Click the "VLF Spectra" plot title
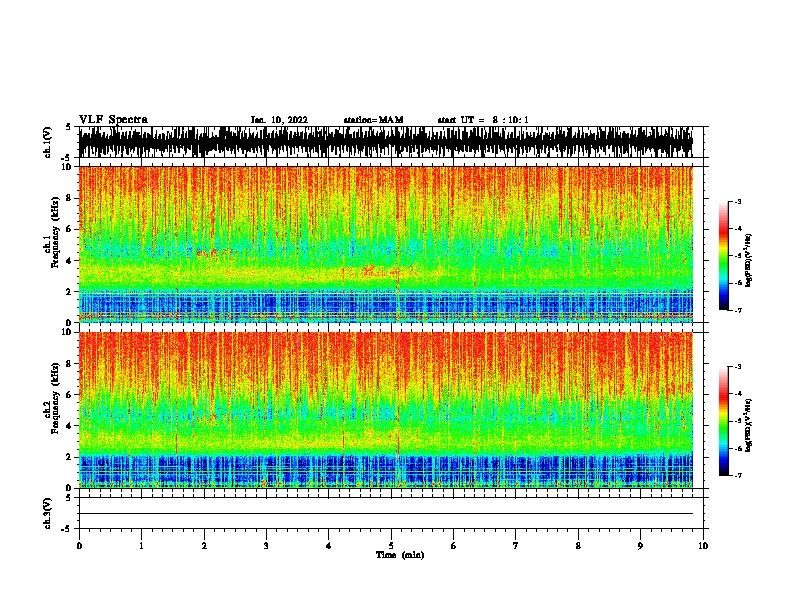Viewport: 792px width, 612px height. coord(113,120)
